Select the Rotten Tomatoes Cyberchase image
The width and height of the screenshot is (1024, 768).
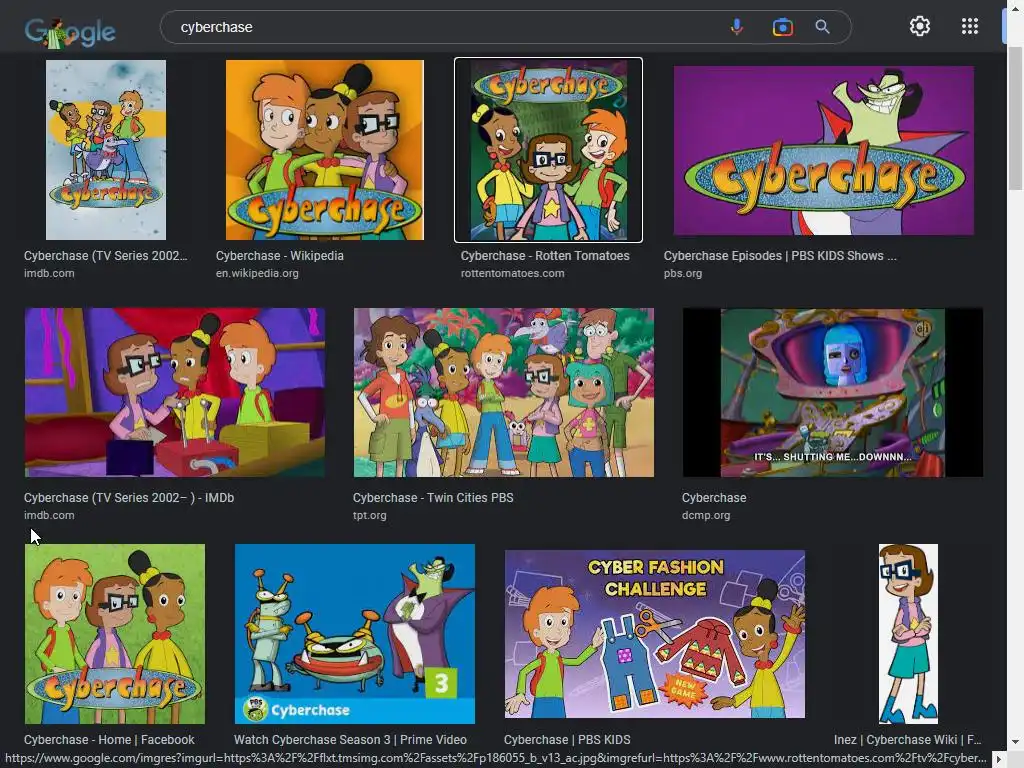tap(549, 150)
